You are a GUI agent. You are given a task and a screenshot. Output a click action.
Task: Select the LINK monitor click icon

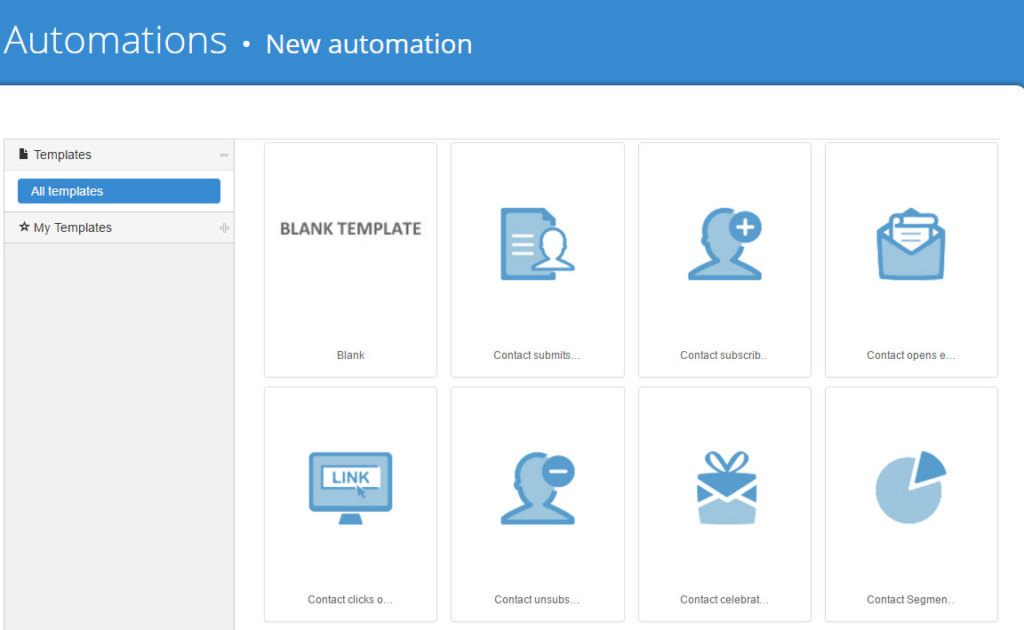350,487
